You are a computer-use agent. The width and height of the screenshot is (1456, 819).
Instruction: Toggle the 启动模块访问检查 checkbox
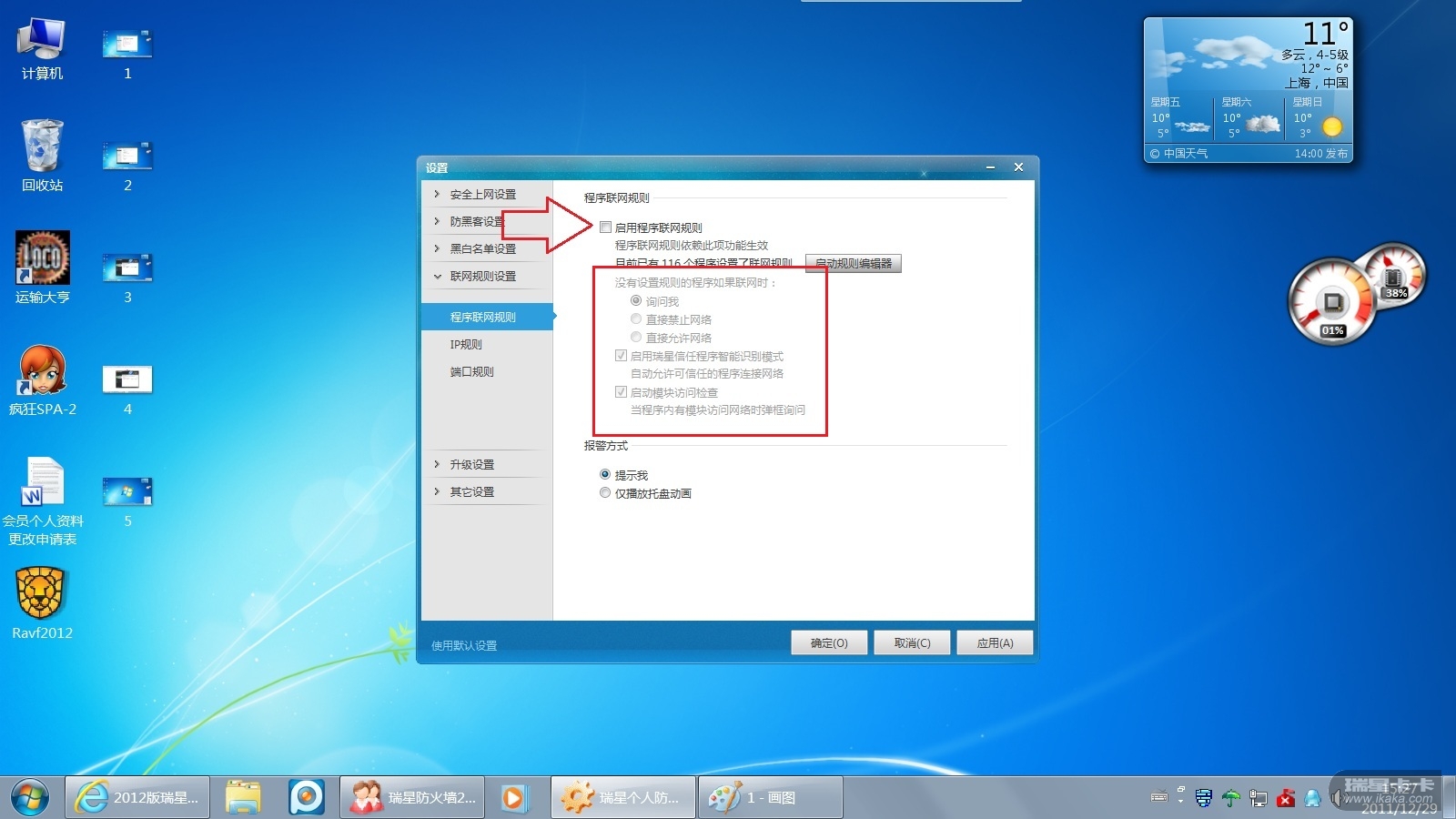tap(621, 392)
